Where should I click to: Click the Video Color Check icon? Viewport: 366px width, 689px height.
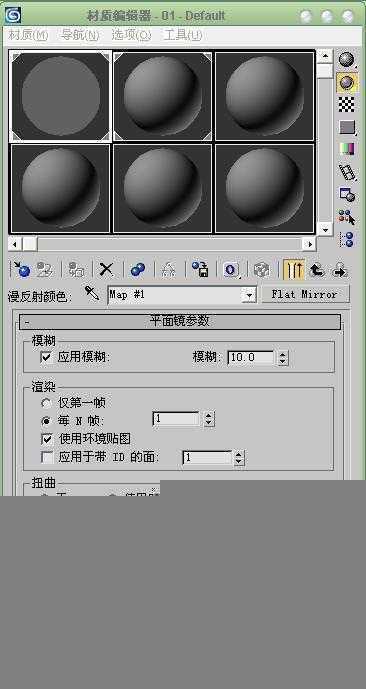pyautogui.click(x=347, y=149)
